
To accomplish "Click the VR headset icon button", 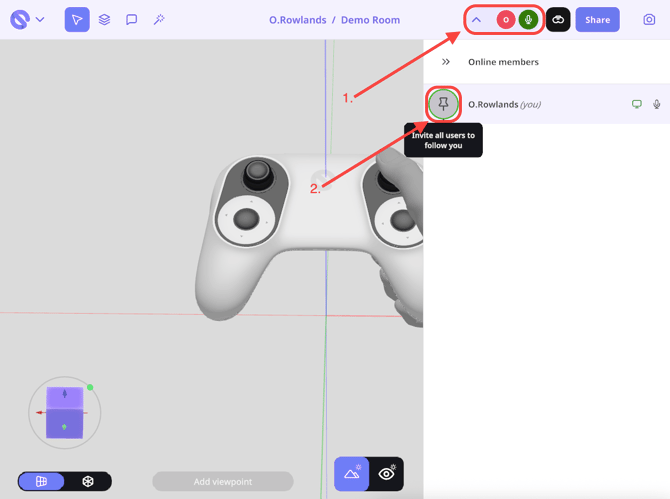I will [558, 20].
